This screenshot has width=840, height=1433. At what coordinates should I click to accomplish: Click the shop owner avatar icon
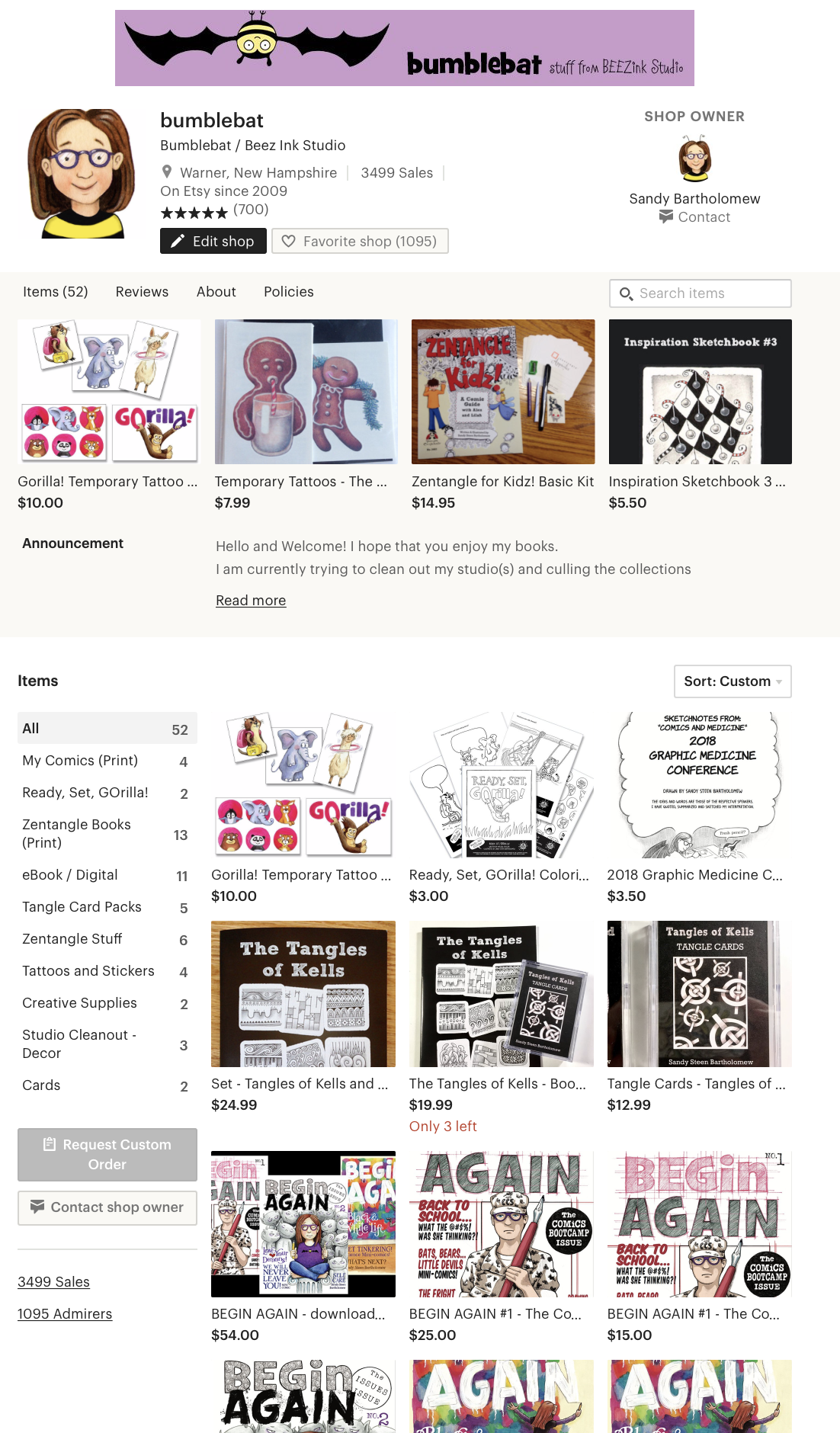click(694, 159)
